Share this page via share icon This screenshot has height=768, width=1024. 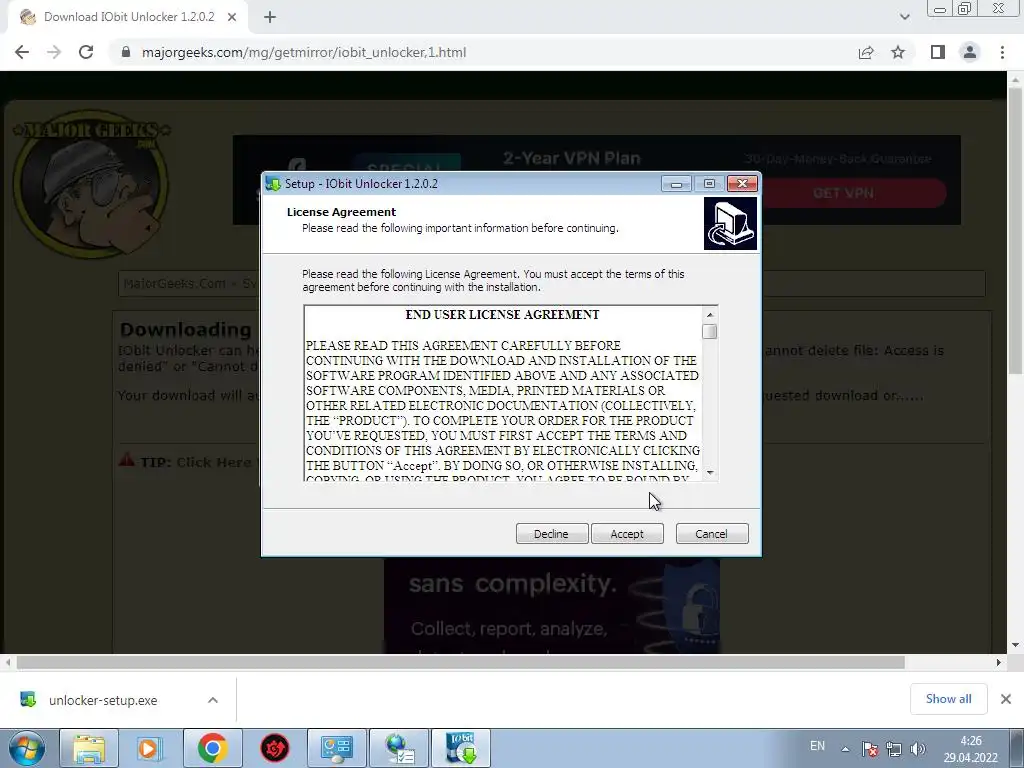866,52
